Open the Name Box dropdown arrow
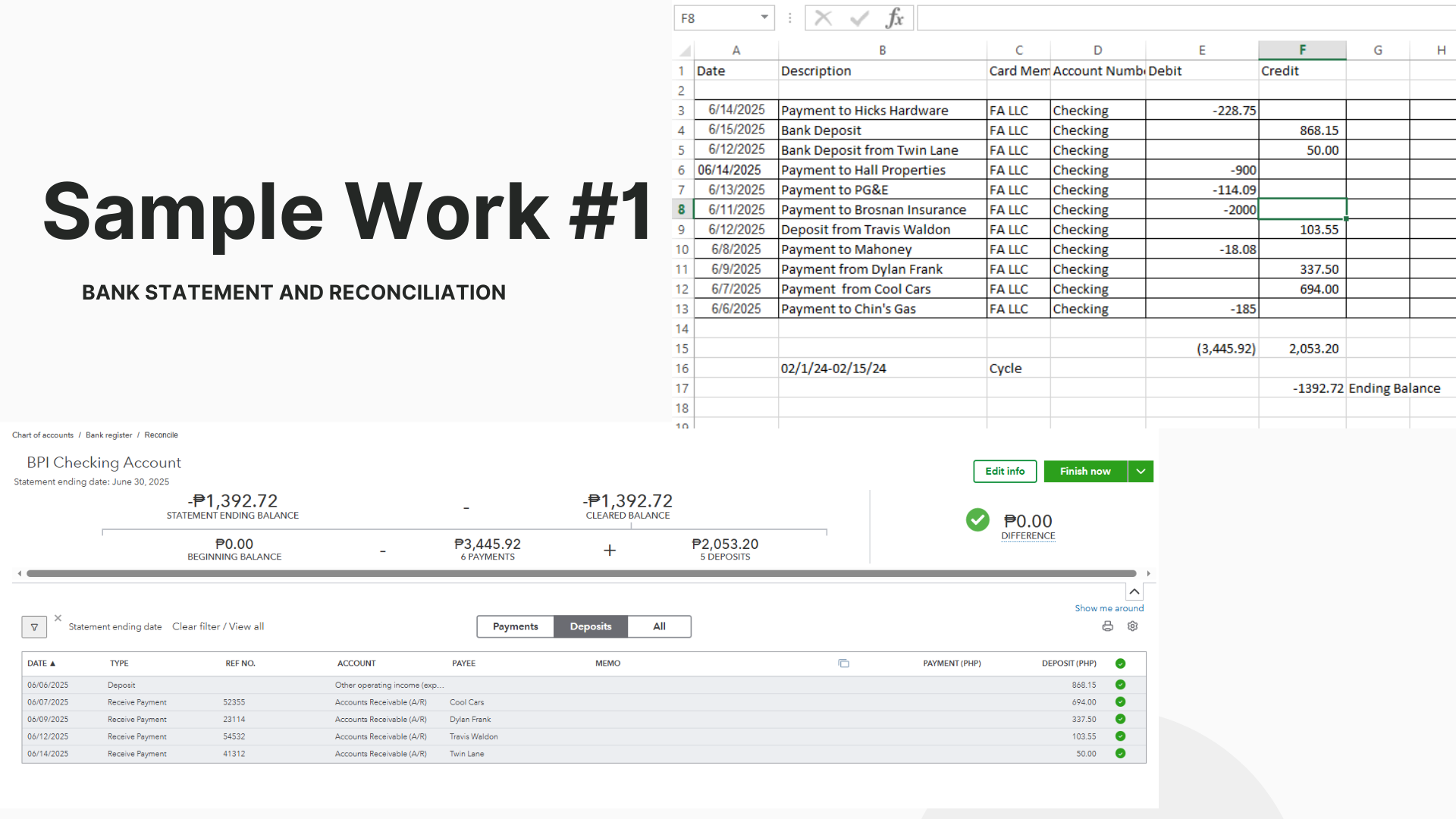The height and width of the screenshot is (819, 1456). click(x=764, y=17)
